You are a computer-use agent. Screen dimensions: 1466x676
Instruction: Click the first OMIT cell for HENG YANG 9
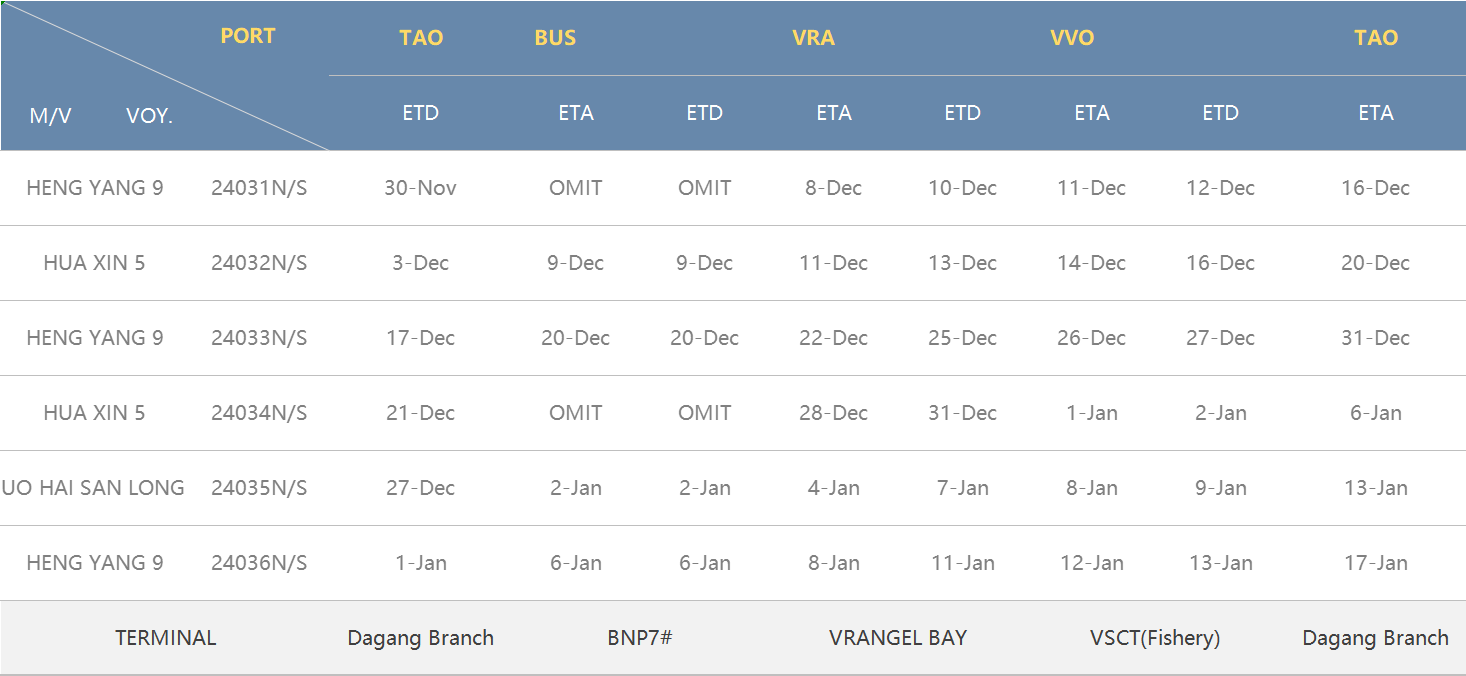point(576,188)
